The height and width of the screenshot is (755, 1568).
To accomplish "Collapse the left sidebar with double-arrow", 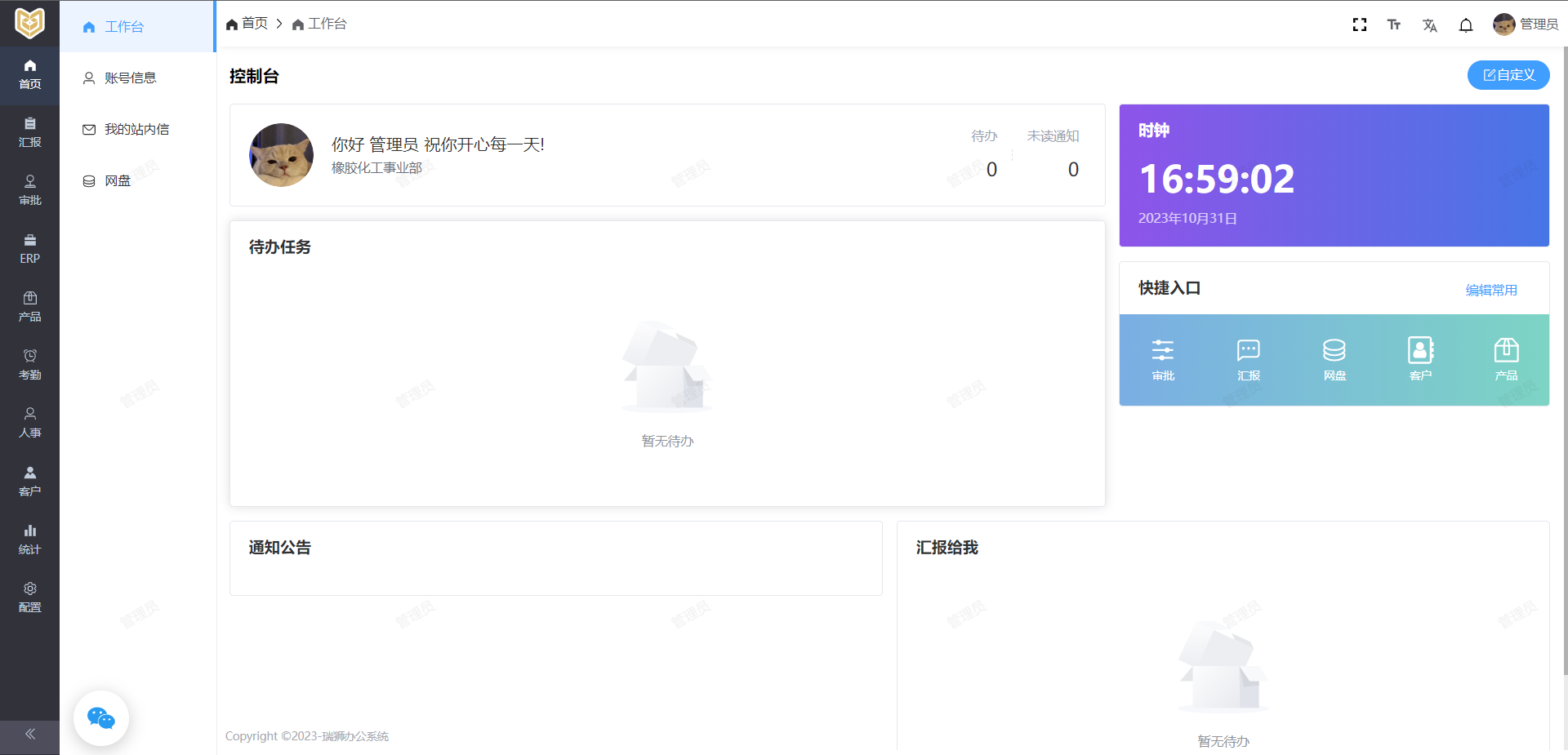I will tap(29, 734).
